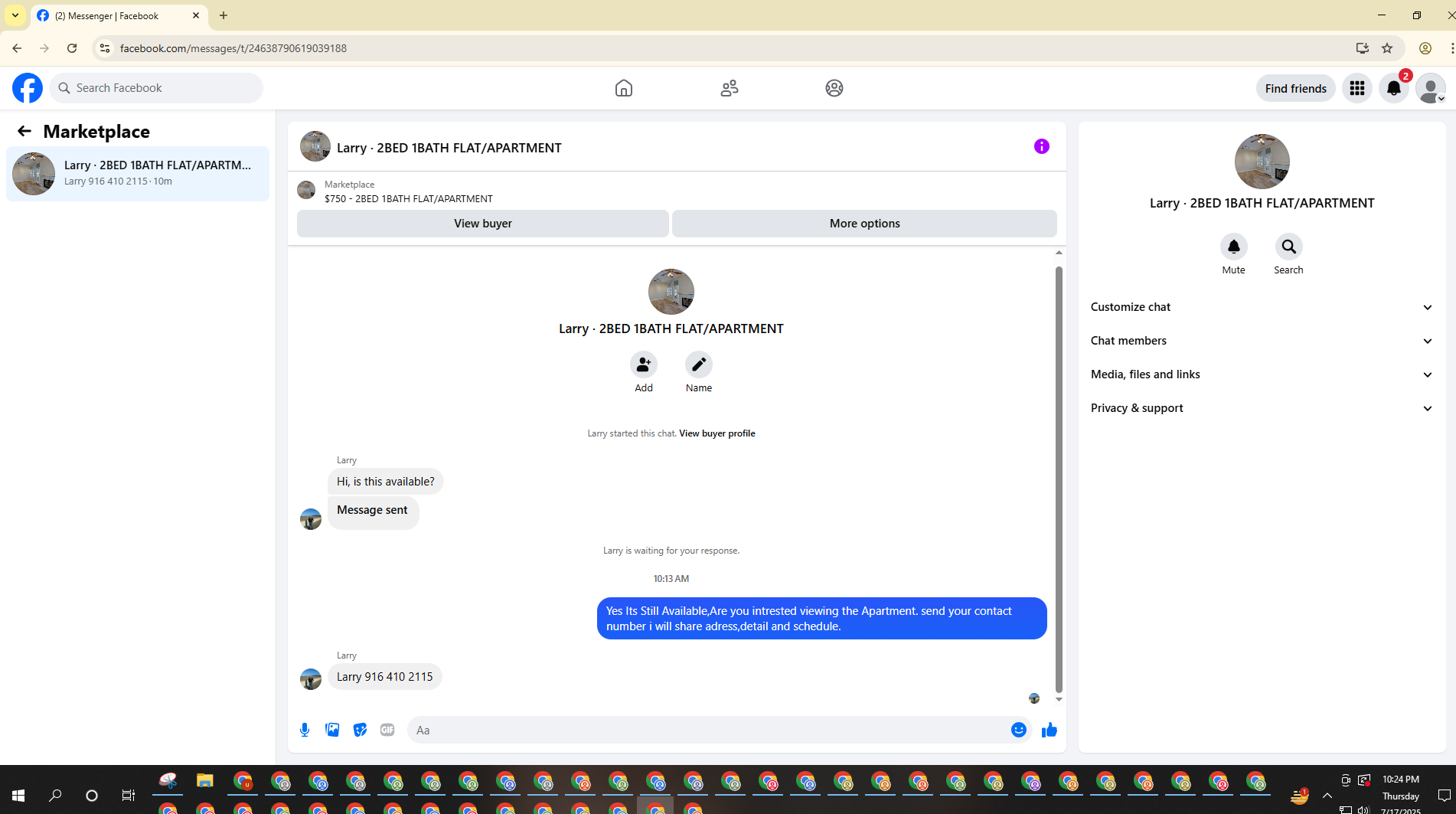Screen dimensions: 1456x814
Task: Click Larry's avatar beside the phone number message
Action: coord(311,679)
